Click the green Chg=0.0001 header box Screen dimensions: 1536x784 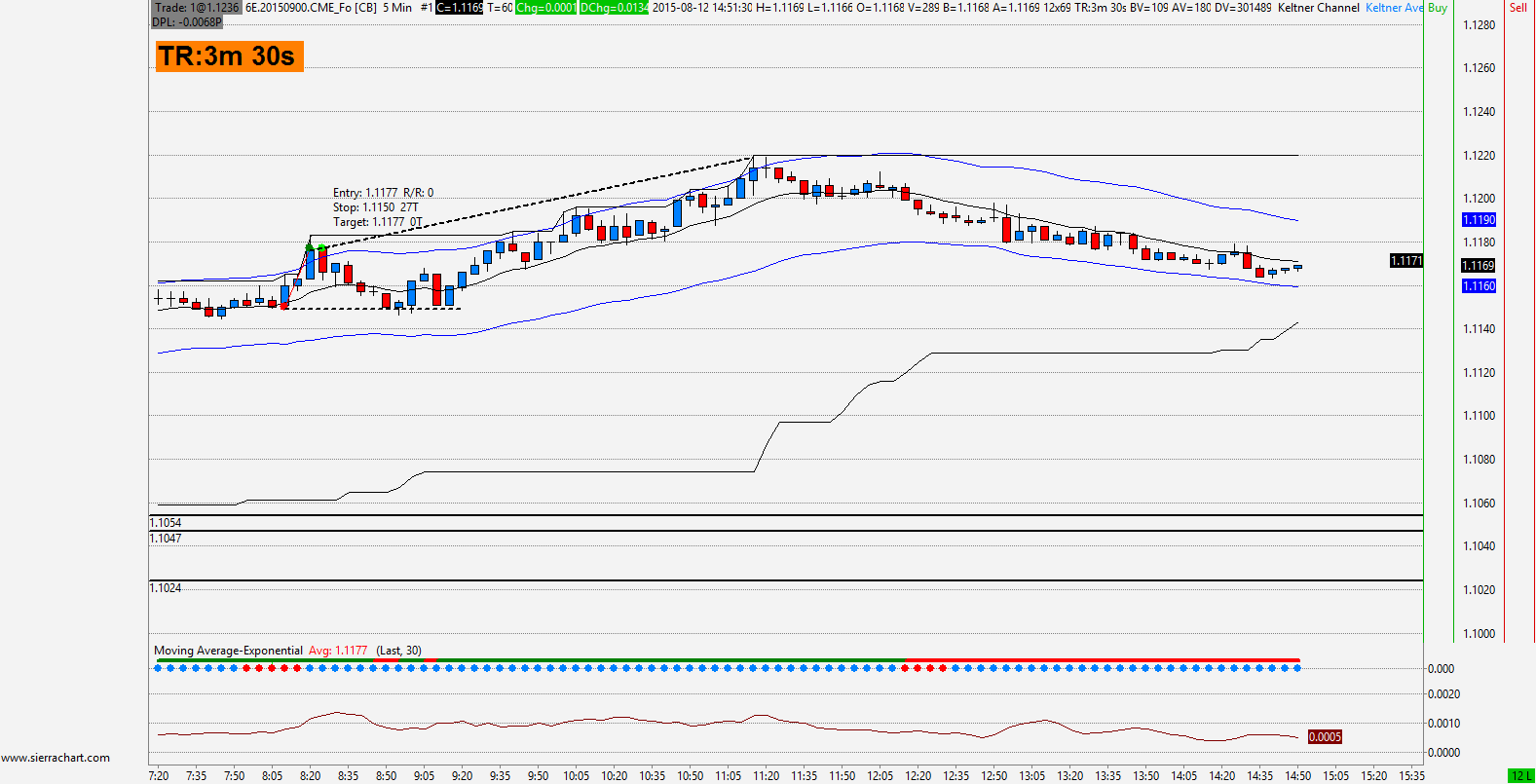pos(546,8)
